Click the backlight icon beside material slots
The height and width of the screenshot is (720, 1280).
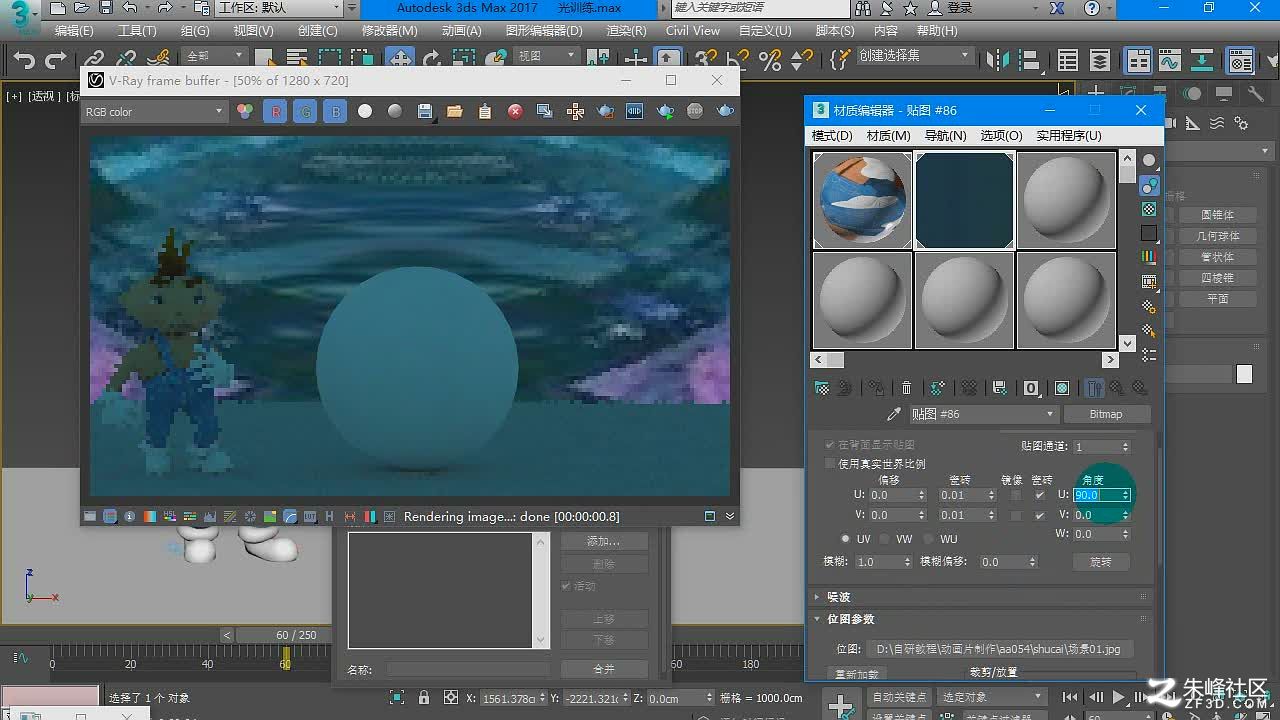[x=1149, y=185]
